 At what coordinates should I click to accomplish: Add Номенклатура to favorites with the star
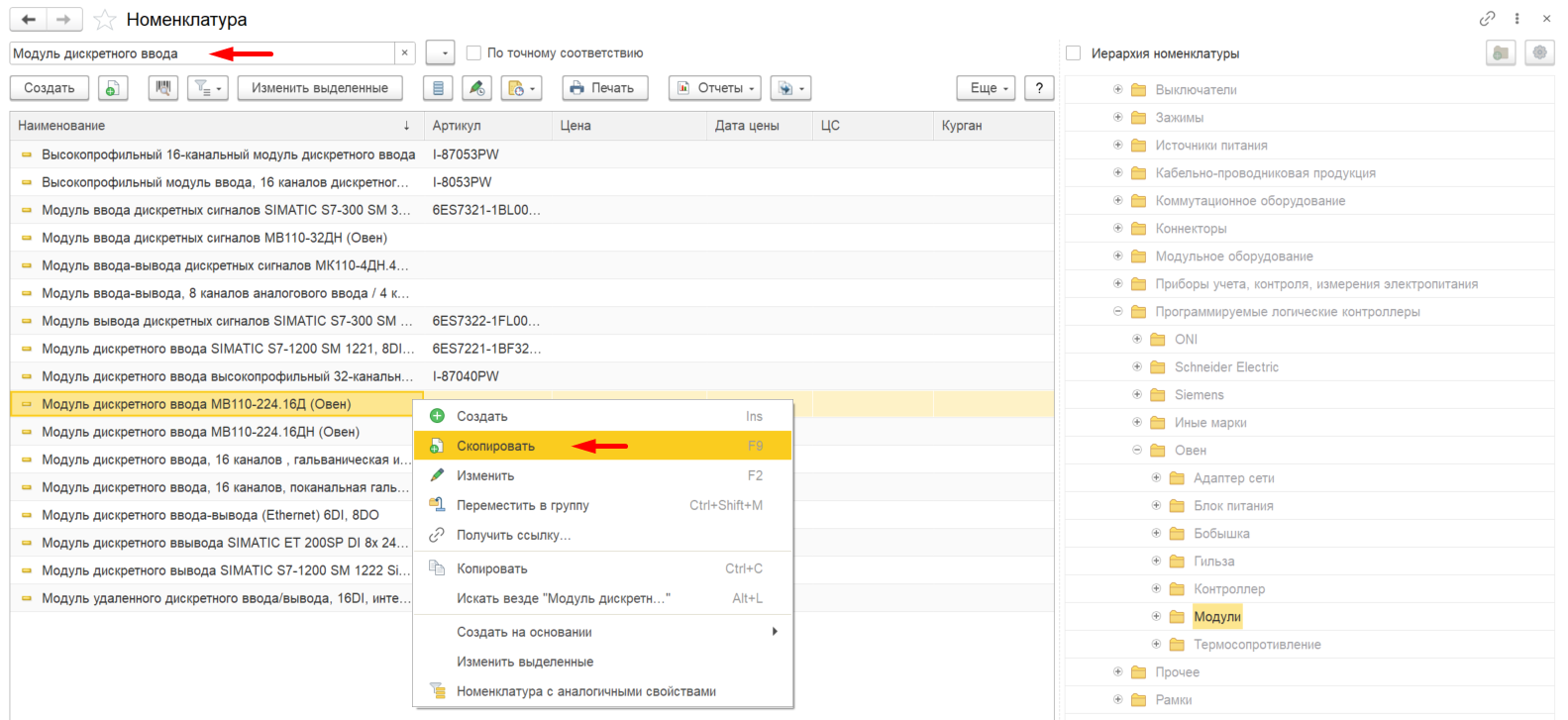(104, 20)
